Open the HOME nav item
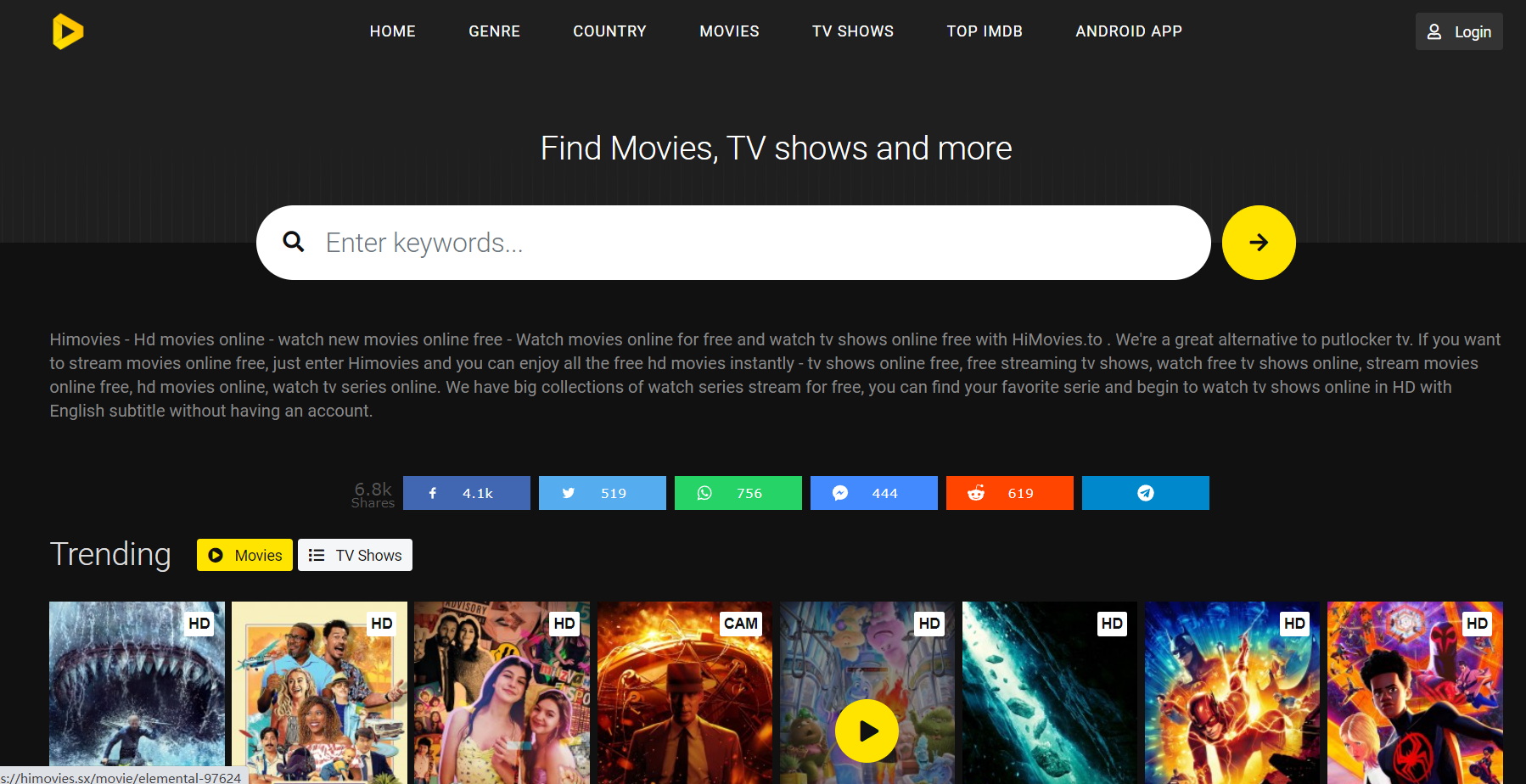 (392, 31)
